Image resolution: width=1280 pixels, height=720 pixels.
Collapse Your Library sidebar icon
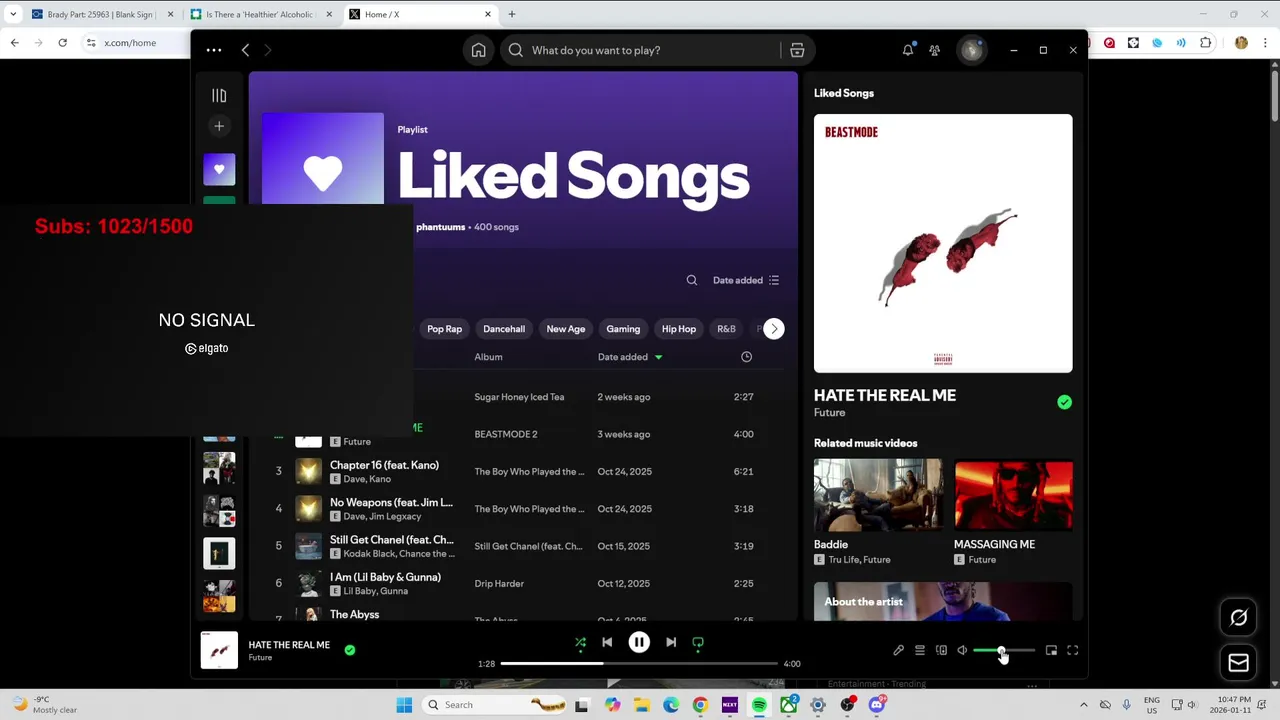(219, 96)
